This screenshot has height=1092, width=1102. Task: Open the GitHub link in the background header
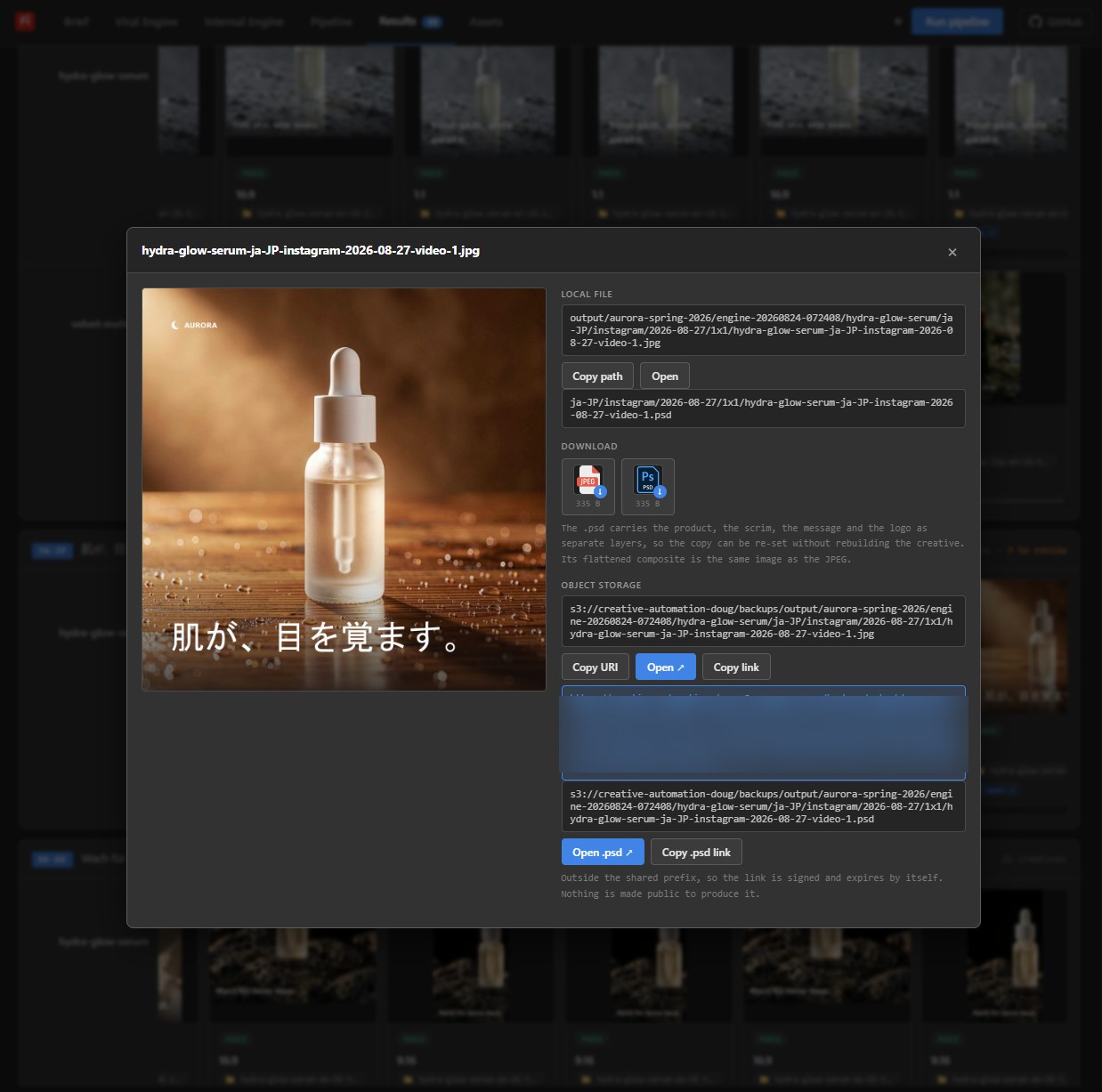(x=1056, y=21)
